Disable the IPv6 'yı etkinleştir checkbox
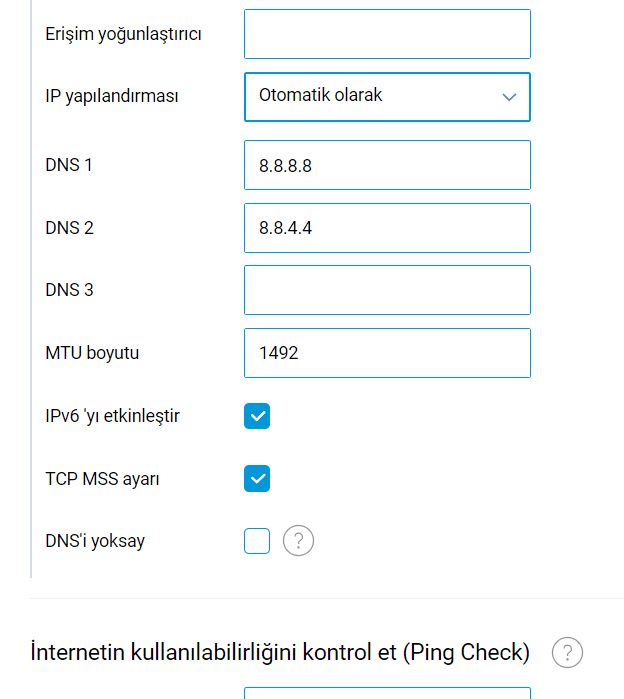The width and height of the screenshot is (624, 699). pos(257,416)
